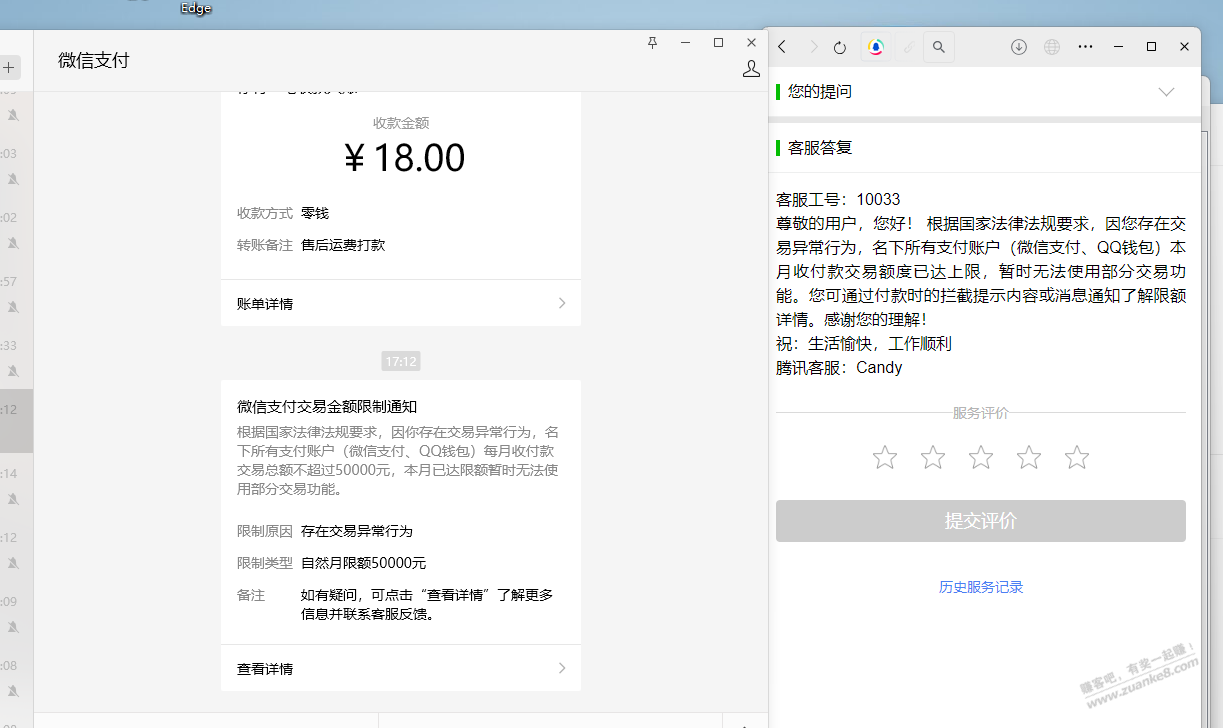Click the colorful bell logo icon in toolbar
This screenshot has height=728, width=1223.
(876, 47)
